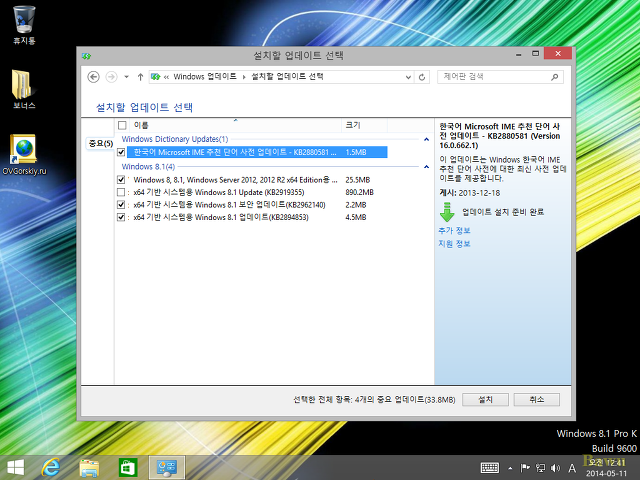The width and height of the screenshot is (640, 480).
Task: Uncheck the KB2880581 IME dictionary update
Action: tap(121, 152)
